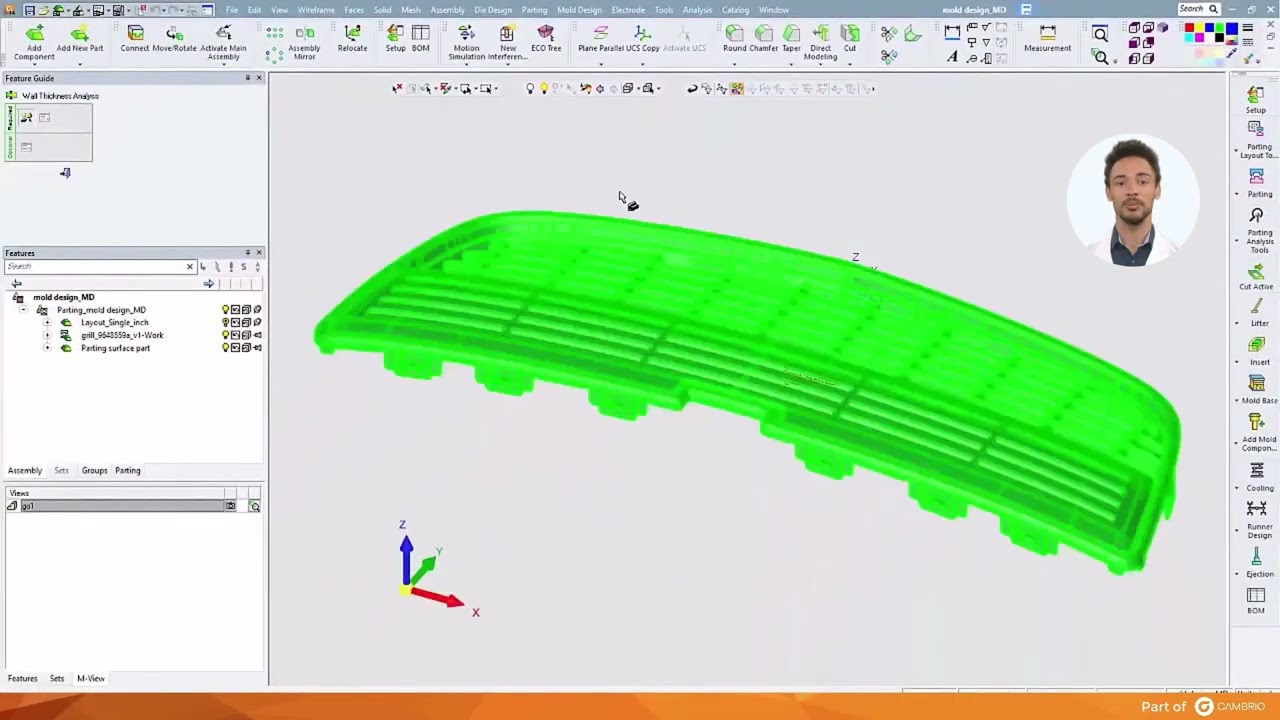Viewport: 1280px width, 720px height.
Task: Select the Taper tool
Action: [x=791, y=39]
